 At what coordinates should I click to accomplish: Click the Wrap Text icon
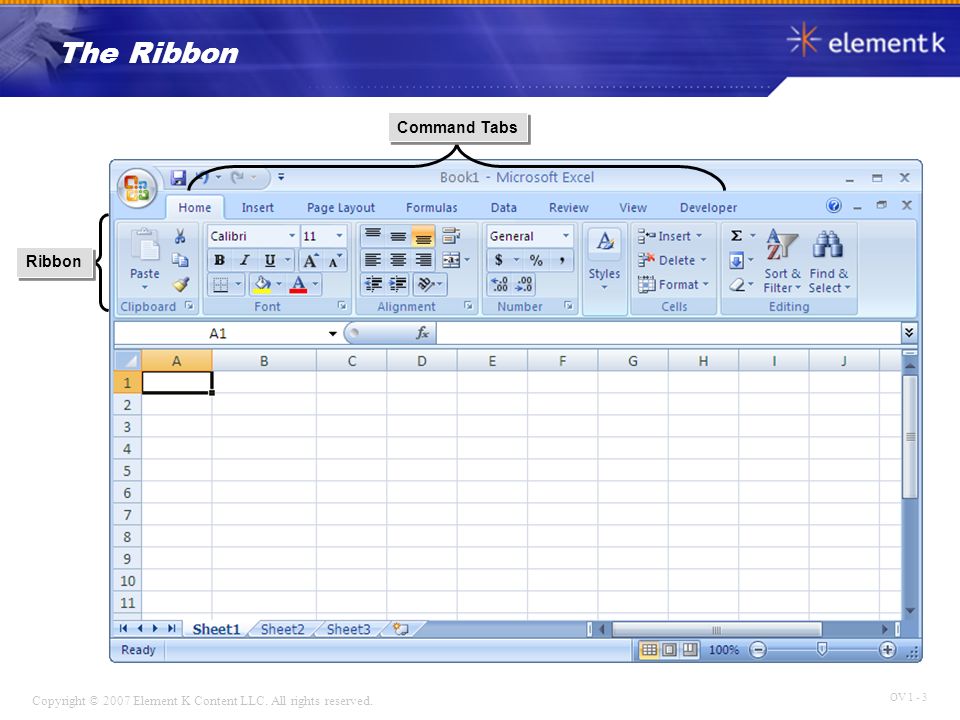tap(451, 236)
